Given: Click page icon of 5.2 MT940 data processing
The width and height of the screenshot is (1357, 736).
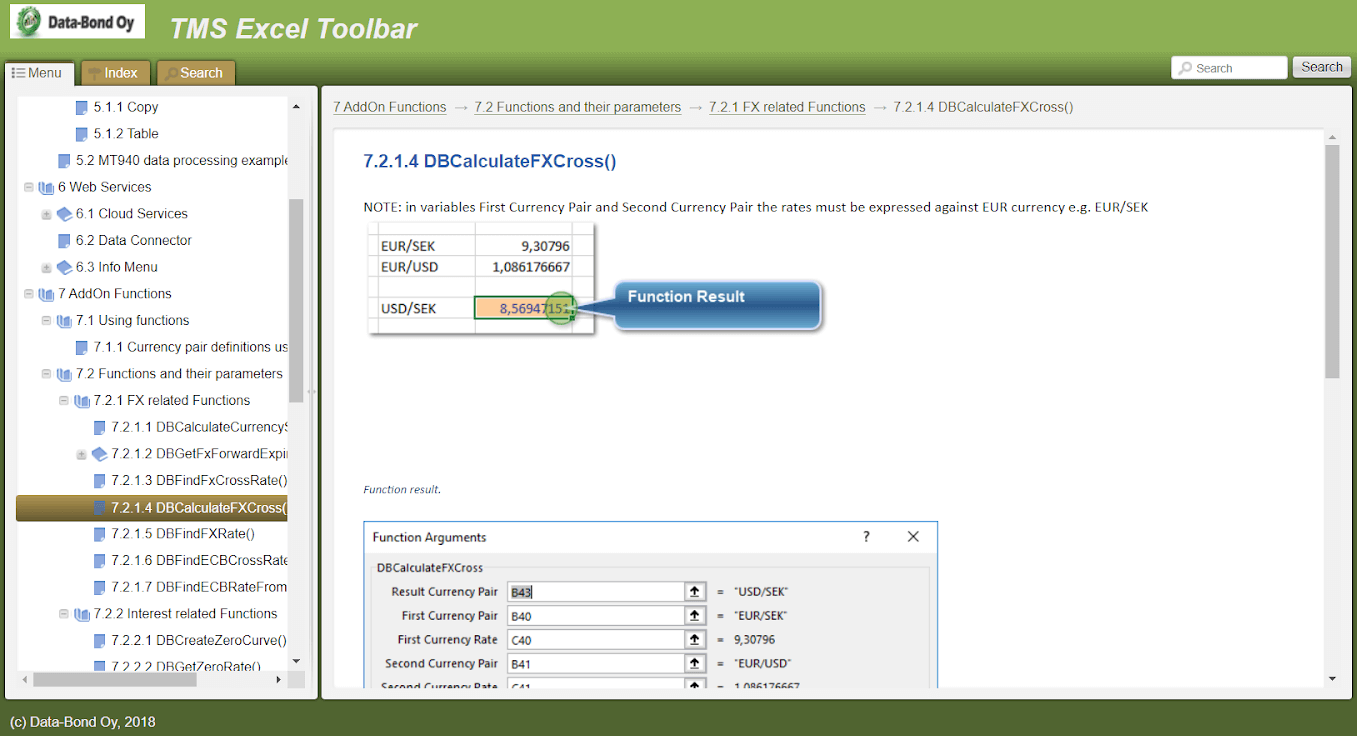Looking at the screenshot, I should [64, 161].
